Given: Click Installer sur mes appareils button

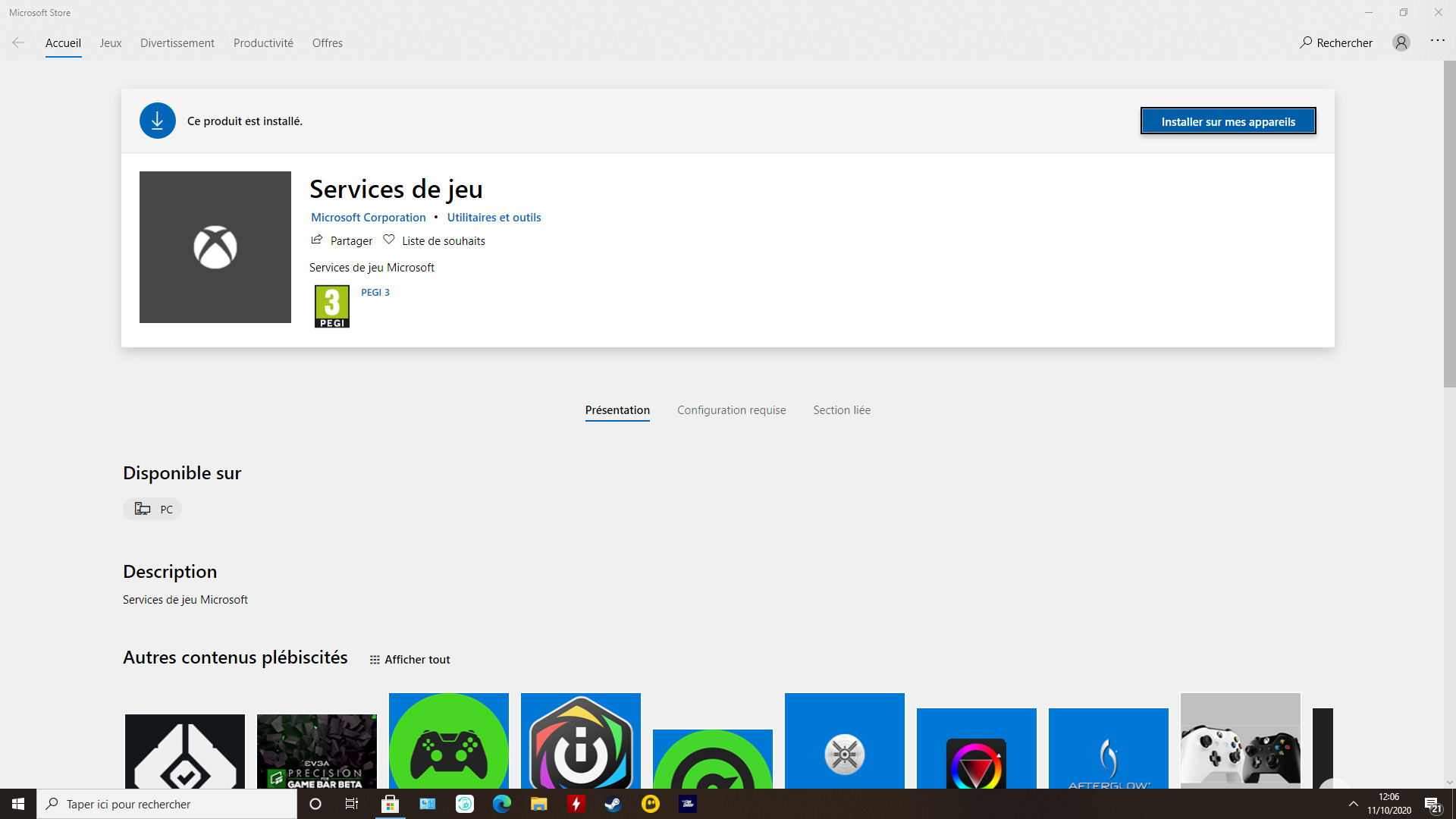Looking at the screenshot, I should tap(1228, 121).
